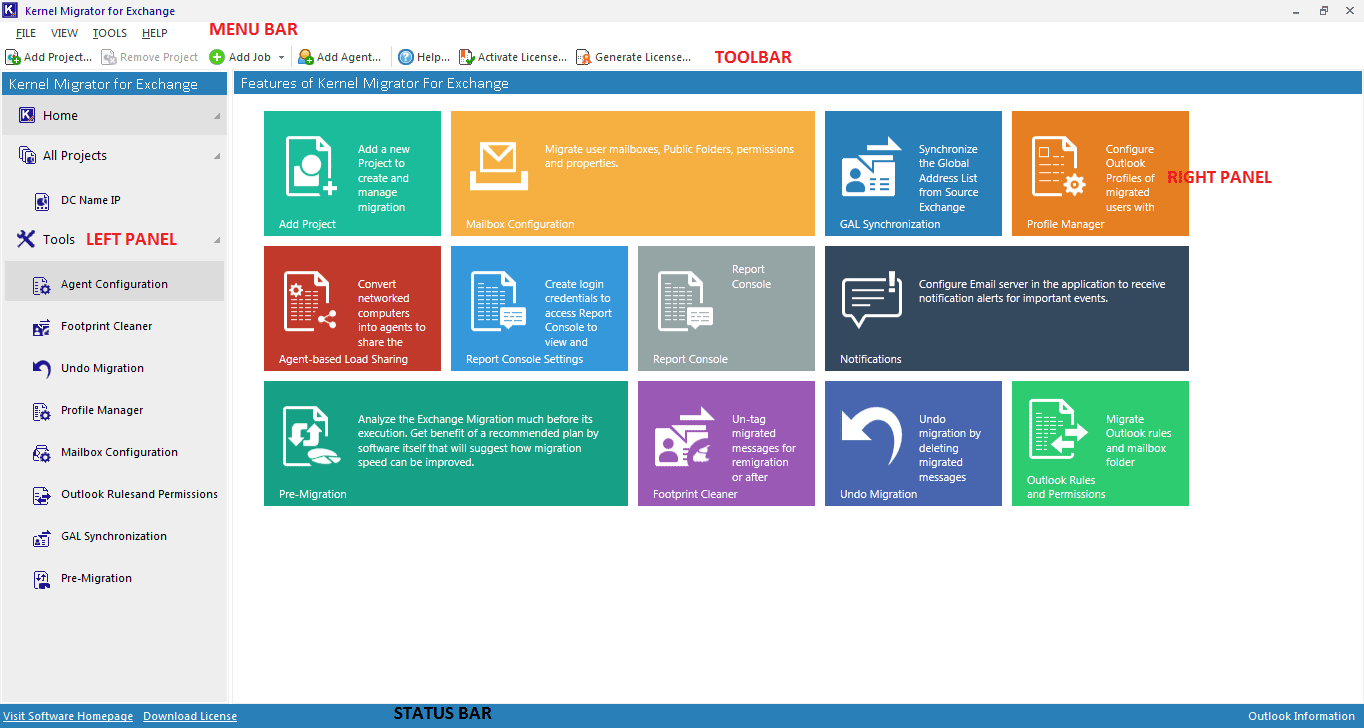Select Undo Migration text in Tools list
The image size is (1364, 728).
click(102, 368)
